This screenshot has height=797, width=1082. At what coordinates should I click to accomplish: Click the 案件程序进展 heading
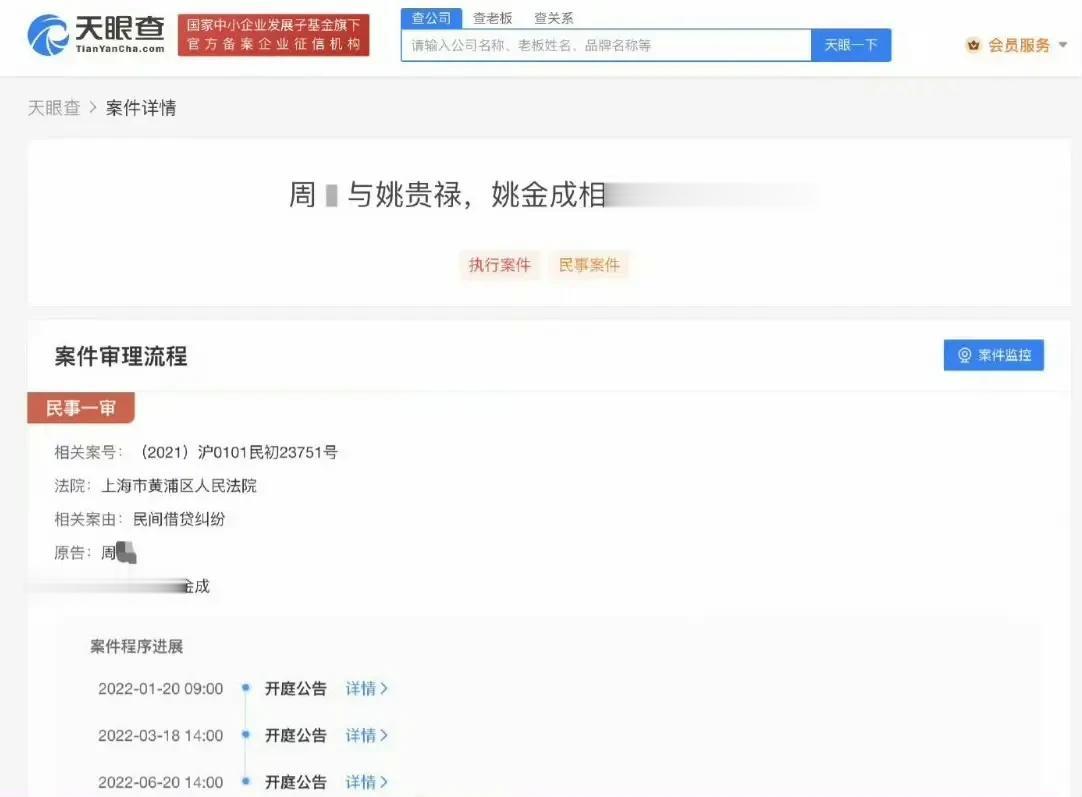point(137,647)
